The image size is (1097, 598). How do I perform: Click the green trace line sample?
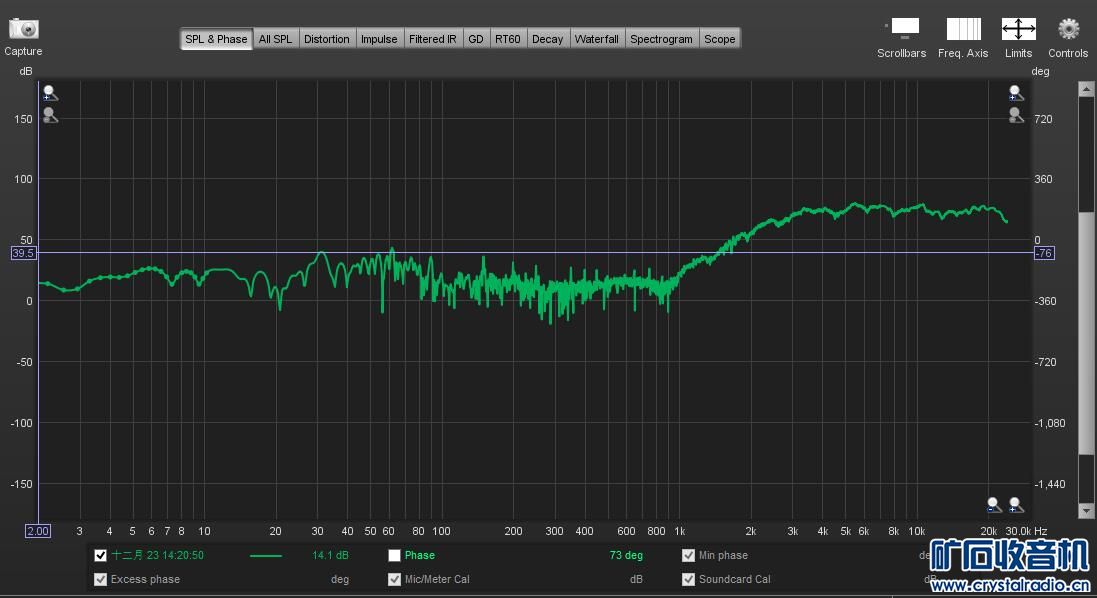(265, 556)
